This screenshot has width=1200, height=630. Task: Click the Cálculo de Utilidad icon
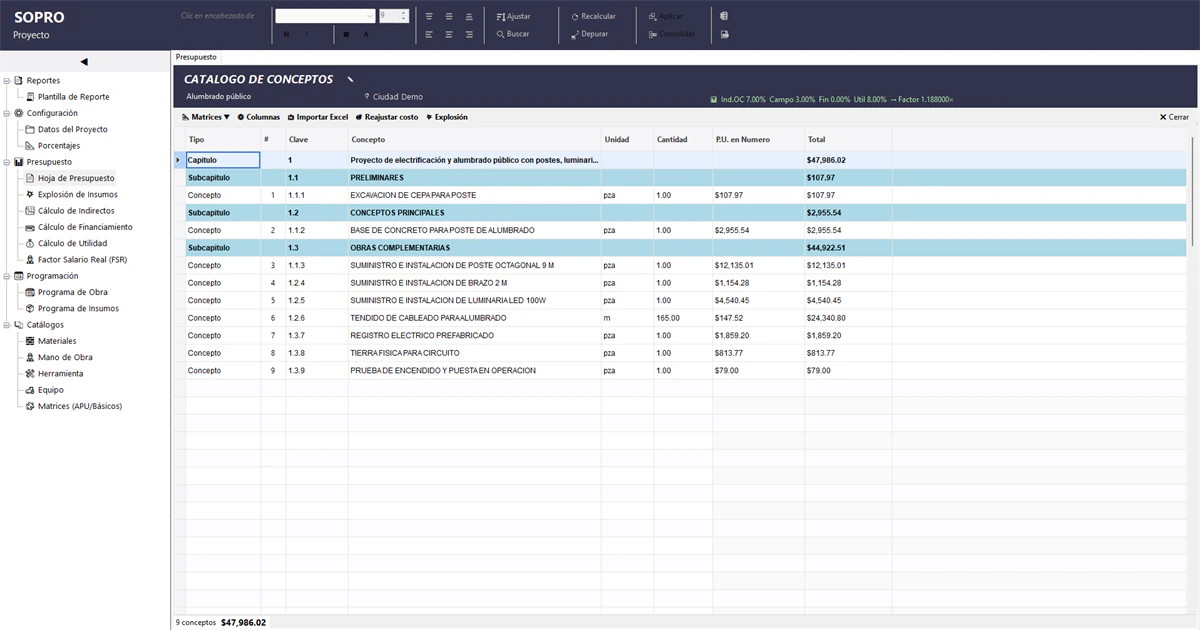point(30,243)
